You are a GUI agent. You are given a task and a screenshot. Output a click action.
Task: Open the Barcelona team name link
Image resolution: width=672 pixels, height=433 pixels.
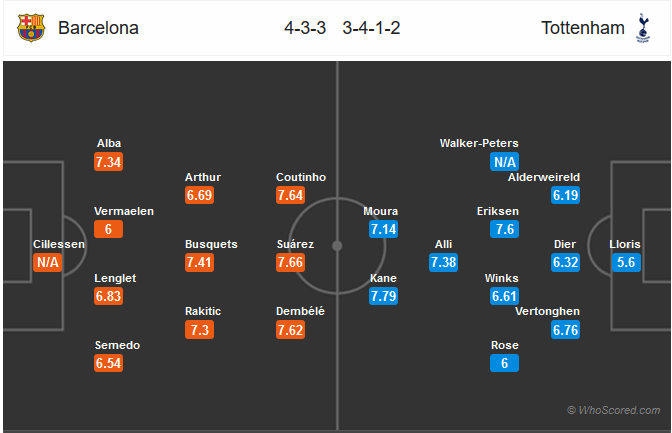pos(98,28)
